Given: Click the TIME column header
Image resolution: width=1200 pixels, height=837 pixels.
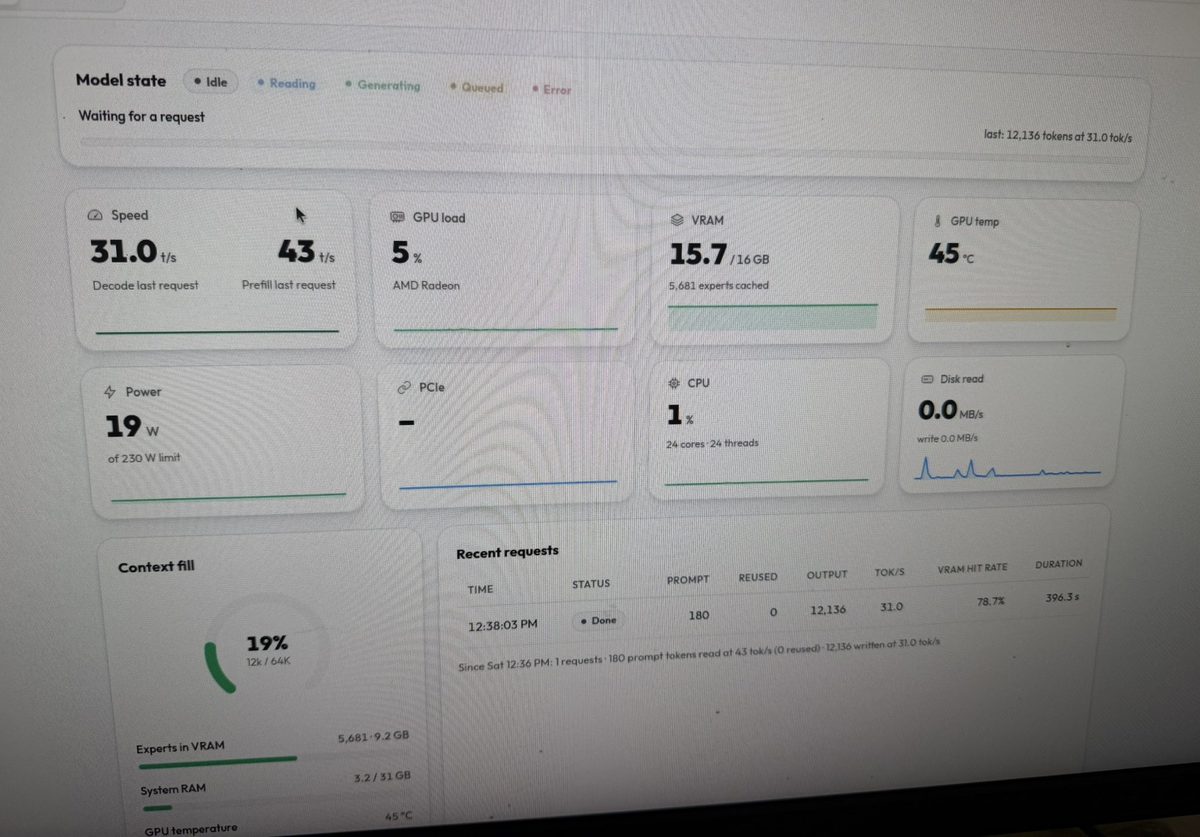Looking at the screenshot, I should click(x=480, y=590).
